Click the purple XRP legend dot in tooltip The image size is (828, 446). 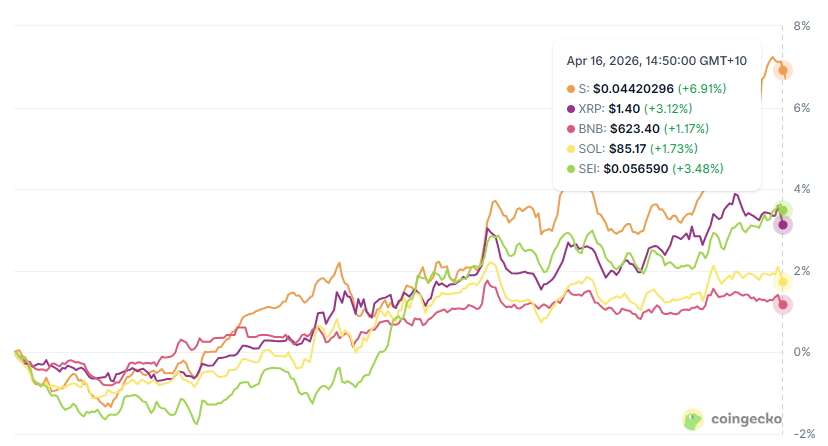tap(571, 109)
